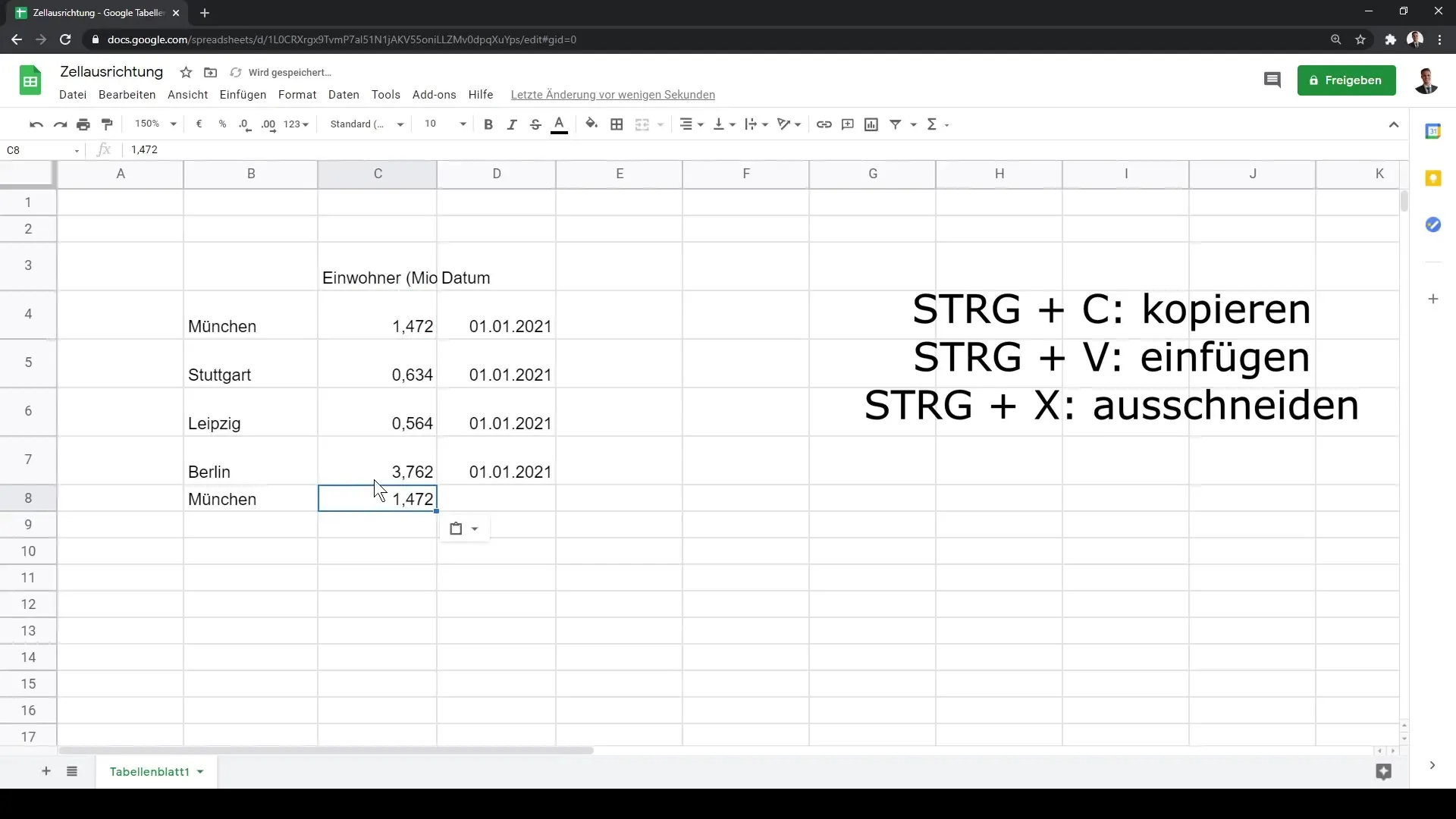Click the Sheets home logo

coord(30,80)
